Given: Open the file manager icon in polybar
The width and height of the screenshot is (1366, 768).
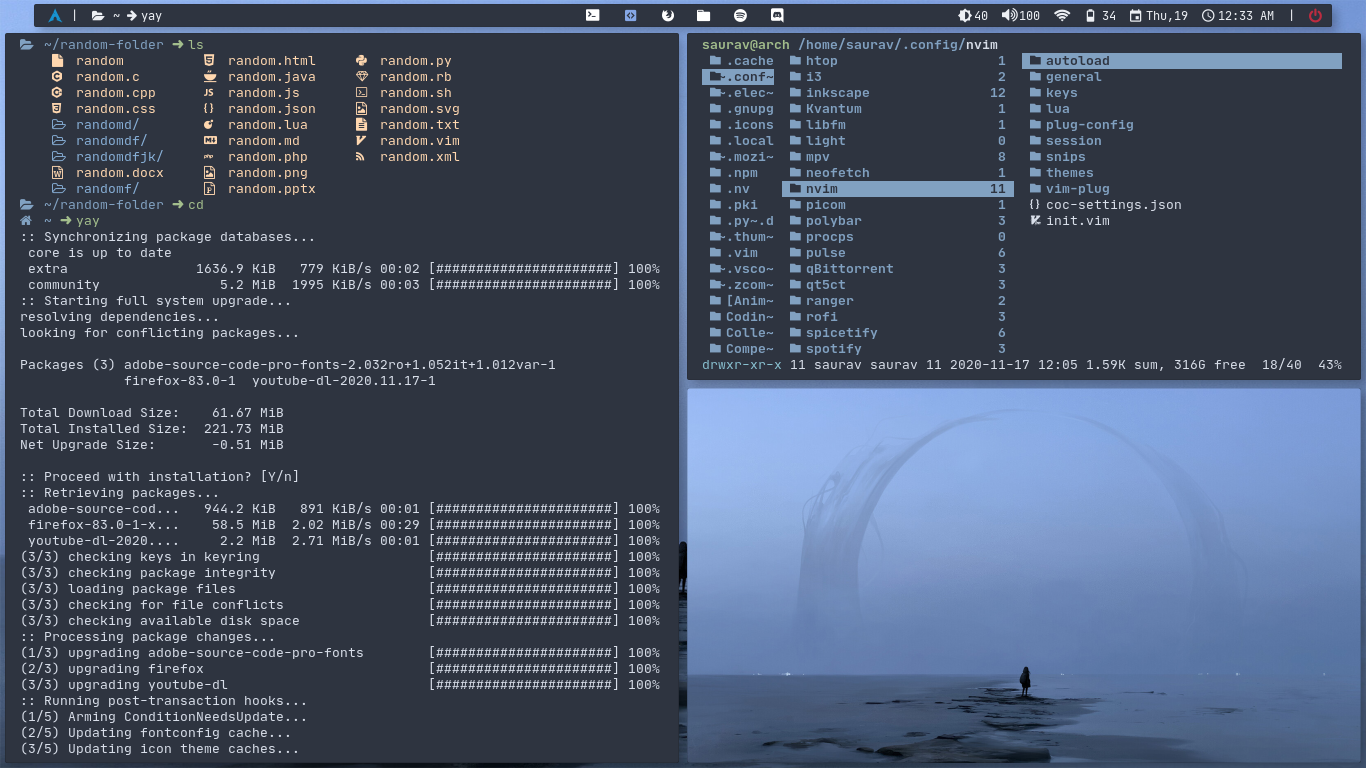Looking at the screenshot, I should [x=704, y=15].
